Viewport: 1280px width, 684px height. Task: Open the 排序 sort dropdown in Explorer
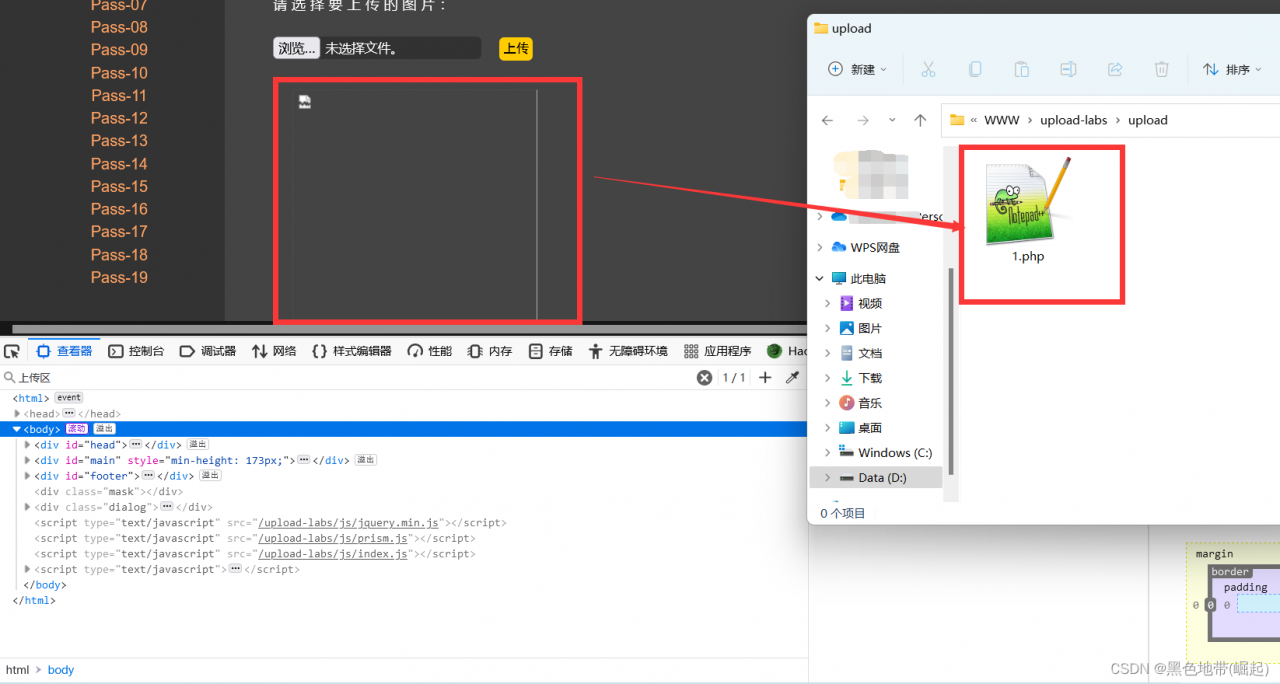(x=1232, y=69)
